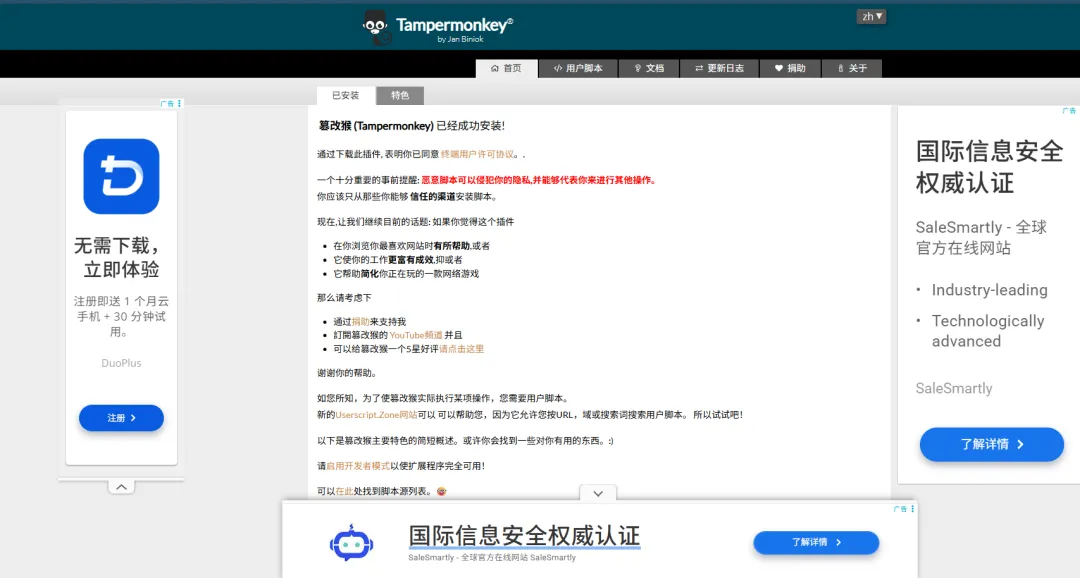This screenshot has height=578, width=1080.
Task: Select the 已安装 installed tab
Action: pyautogui.click(x=346, y=96)
